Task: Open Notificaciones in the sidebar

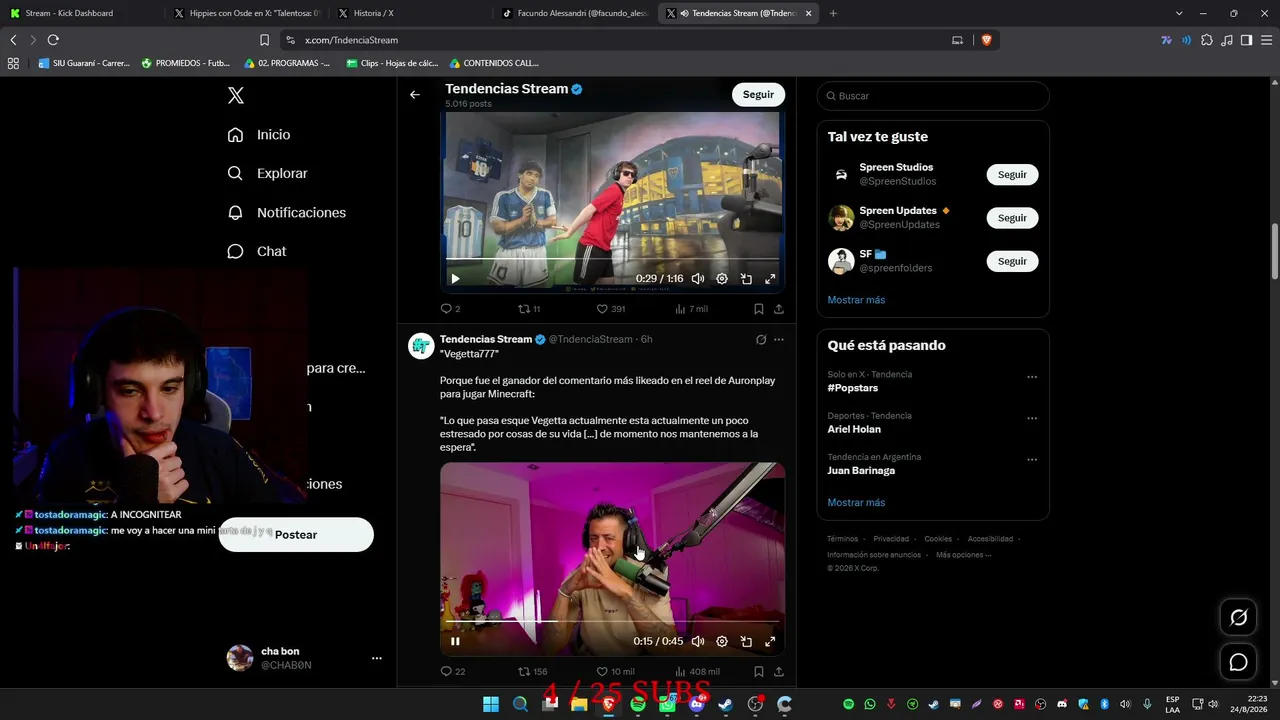Action: tap(287, 213)
